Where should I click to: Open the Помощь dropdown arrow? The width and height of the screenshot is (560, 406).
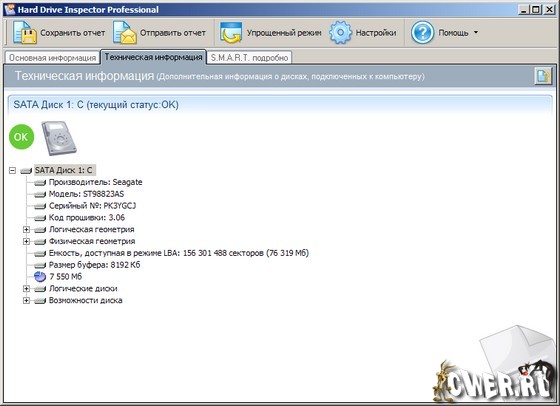[x=476, y=32]
